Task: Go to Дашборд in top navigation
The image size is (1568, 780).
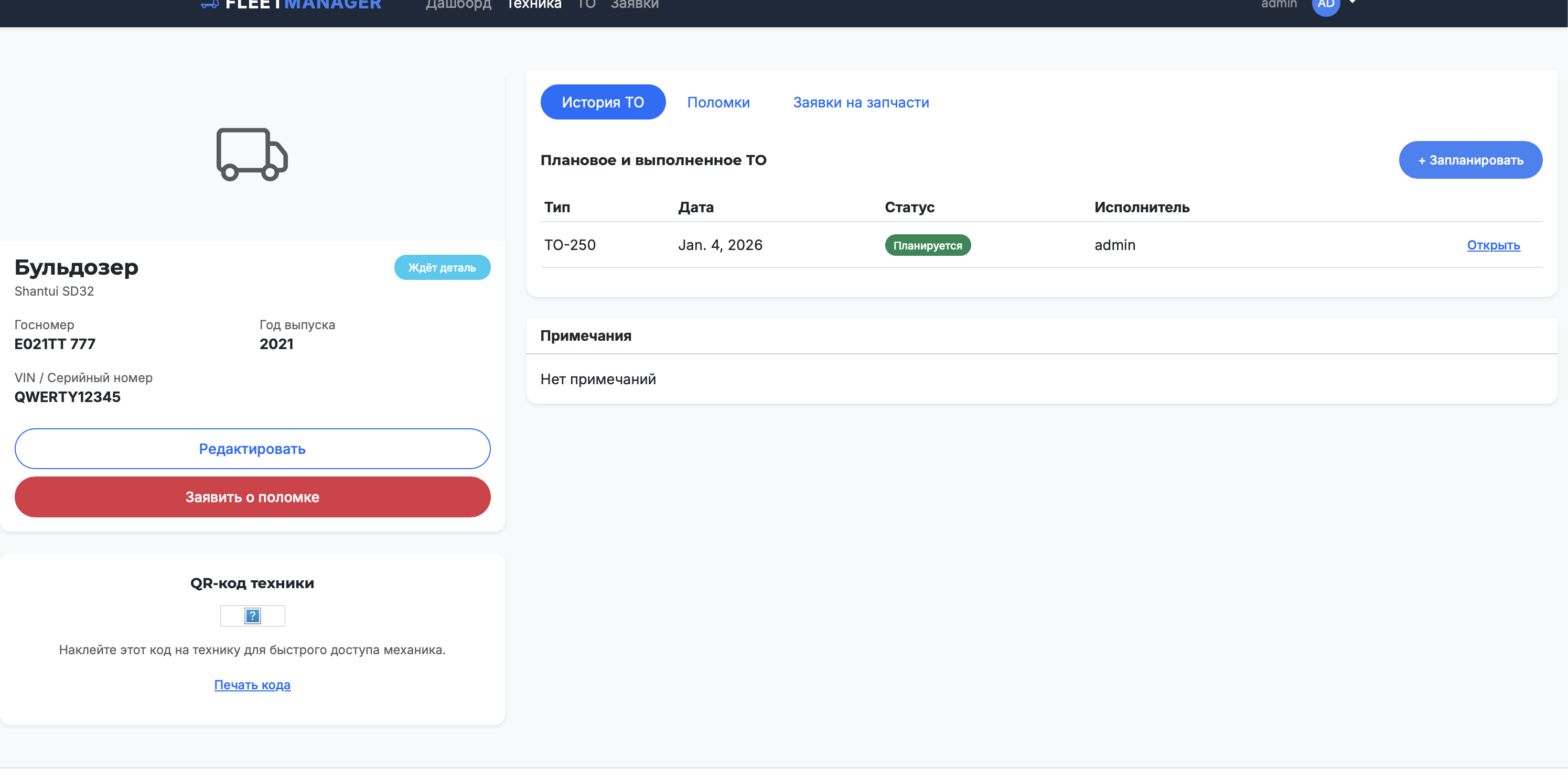Action: 458,5
